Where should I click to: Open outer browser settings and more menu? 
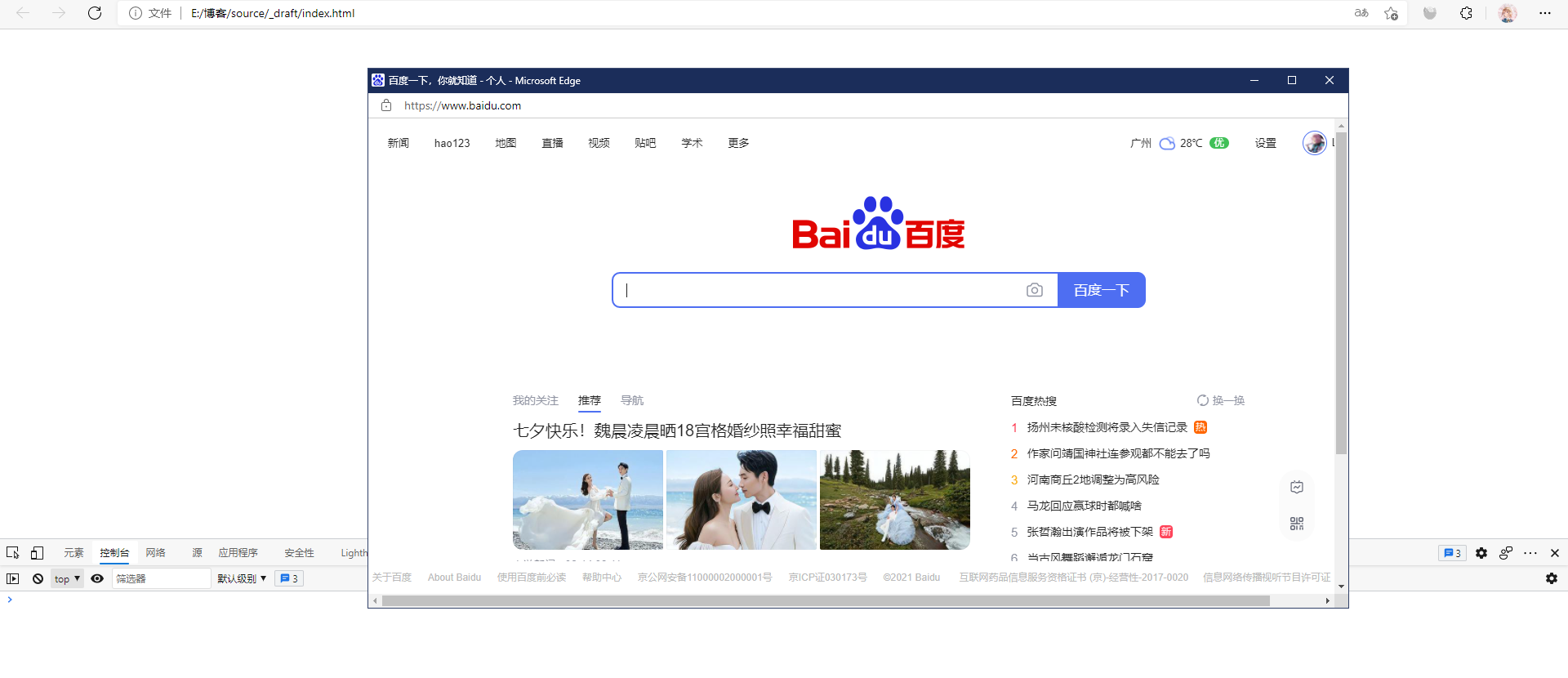coord(1545,13)
